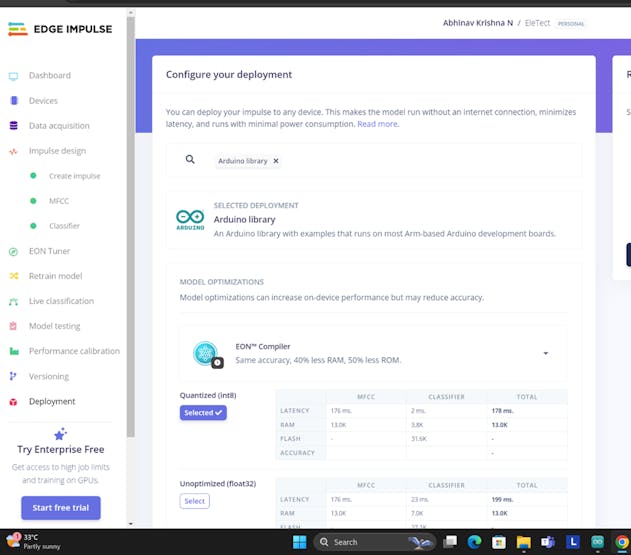Image resolution: width=631 pixels, height=555 pixels.
Task: Click the Retrain model shuffle icon
Action: [x=14, y=276]
